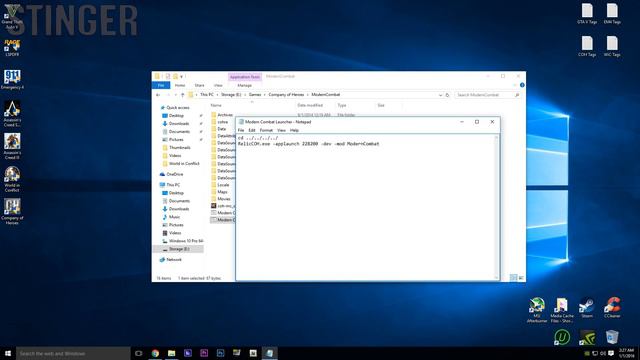Open Adobe Premiere from the taskbar
This screenshot has height=360, width=640.
click(204, 353)
